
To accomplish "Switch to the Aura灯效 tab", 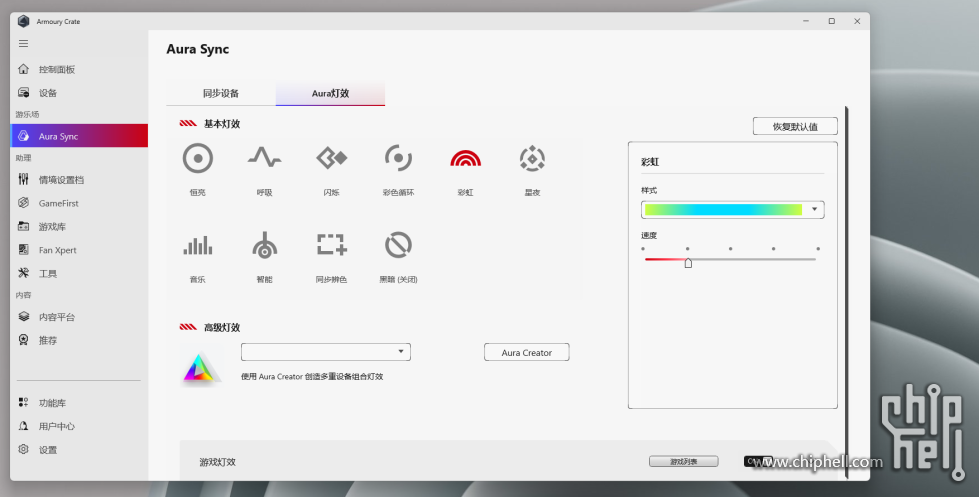I will click(x=330, y=93).
